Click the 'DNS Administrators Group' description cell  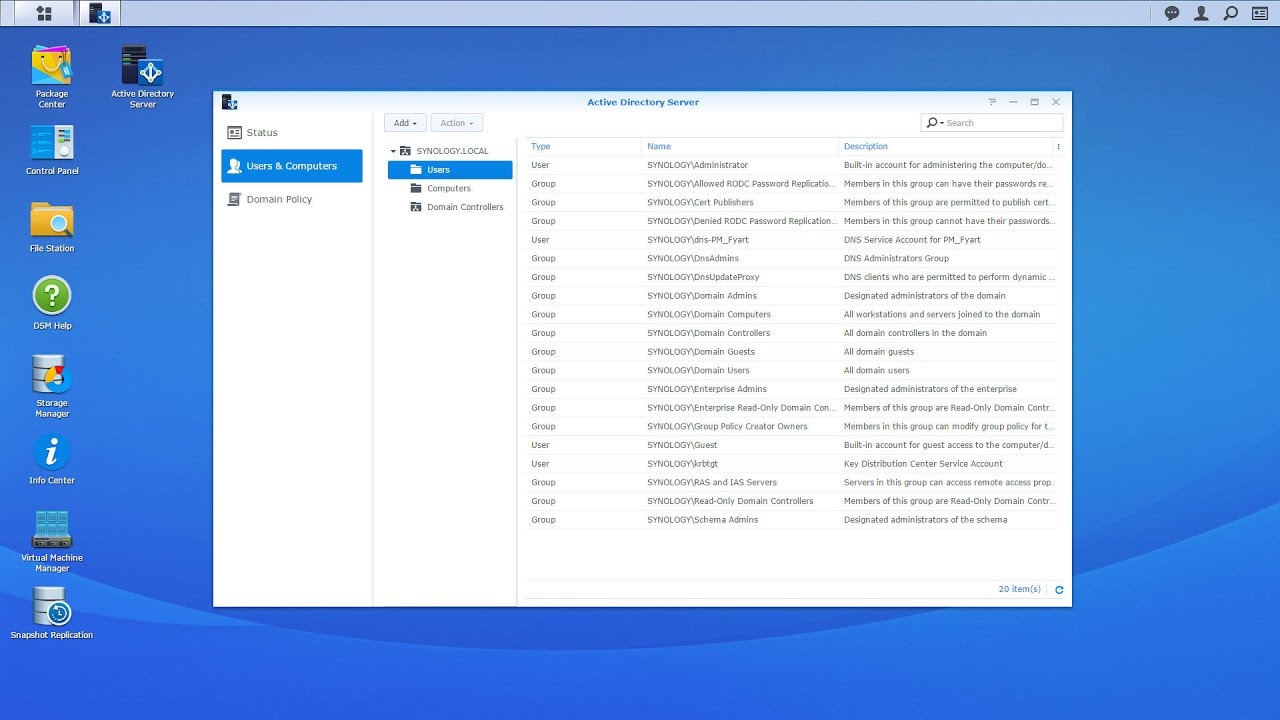coord(896,258)
